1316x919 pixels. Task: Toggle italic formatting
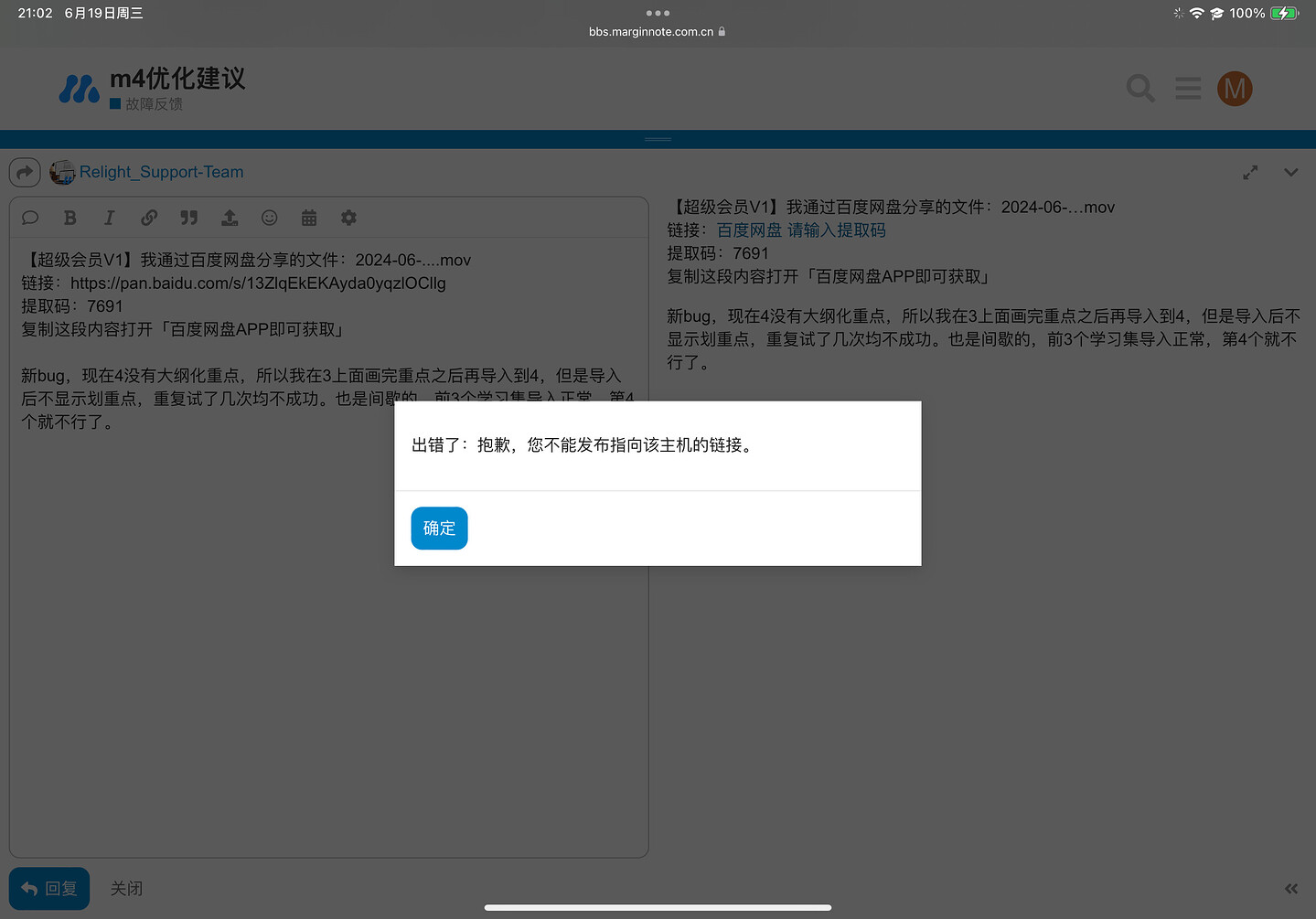[109, 218]
